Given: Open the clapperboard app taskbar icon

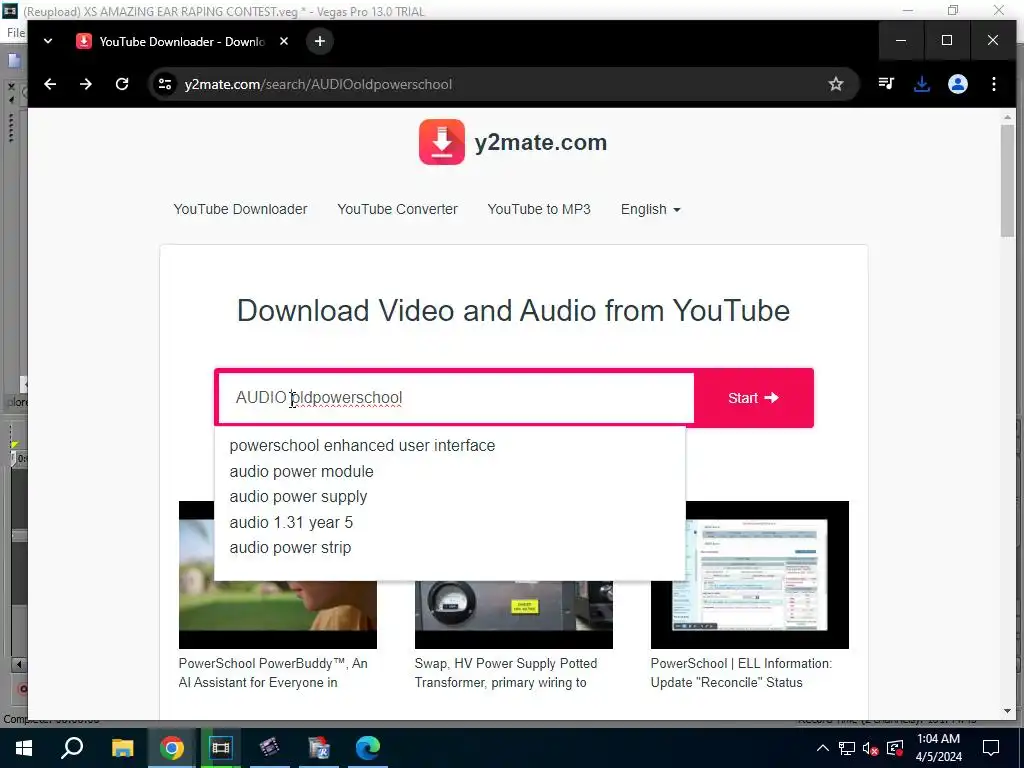Looking at the screenshot, I should coord(270,748).
